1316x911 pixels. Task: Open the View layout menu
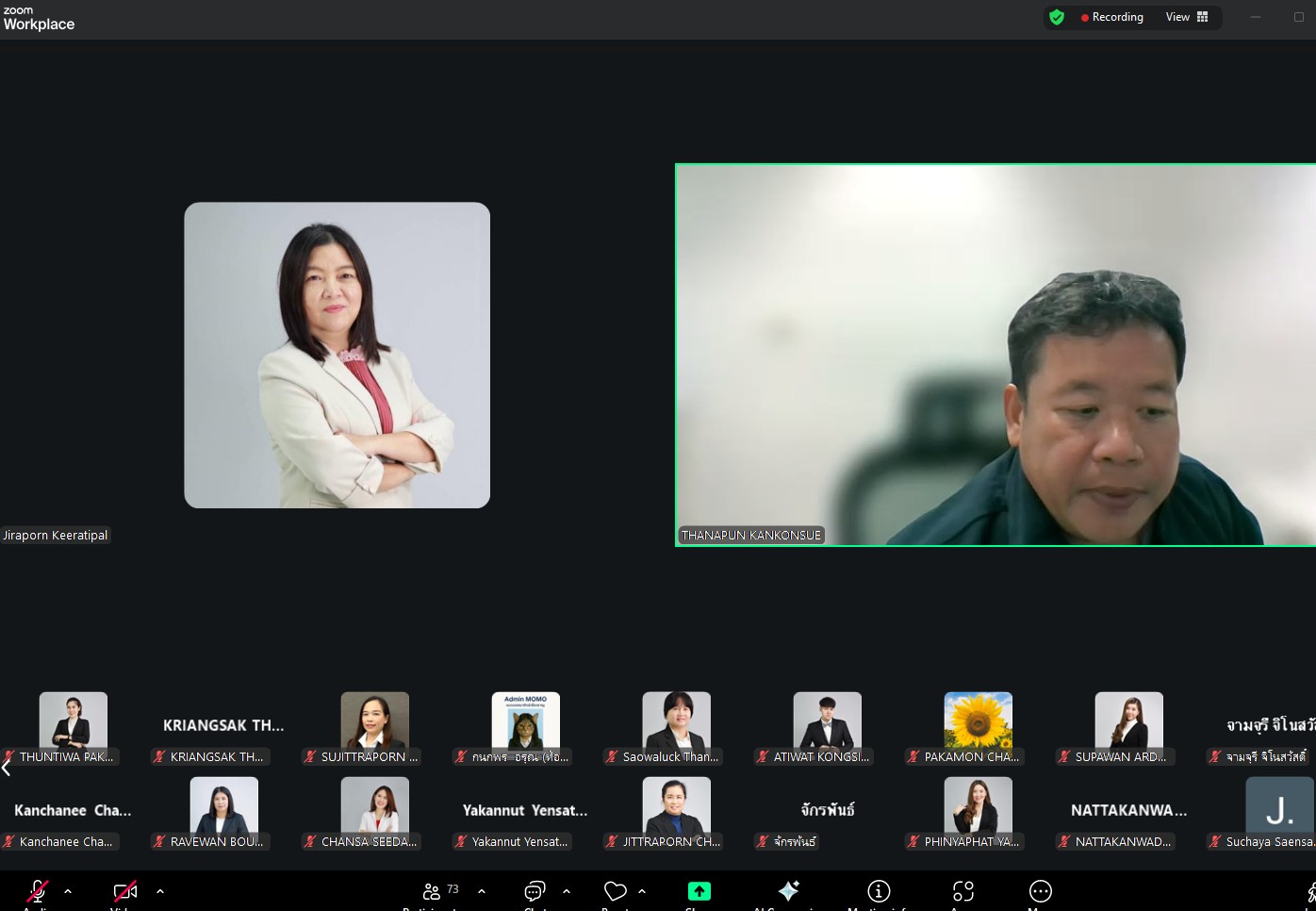pos(1187,17)
